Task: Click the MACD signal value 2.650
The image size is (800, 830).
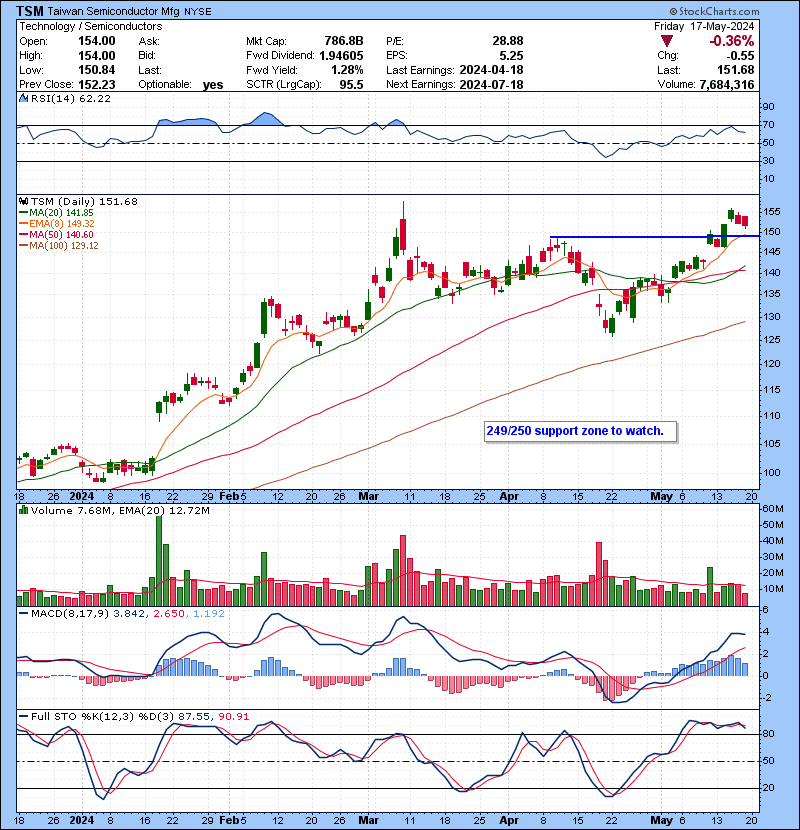Action: 169,613
